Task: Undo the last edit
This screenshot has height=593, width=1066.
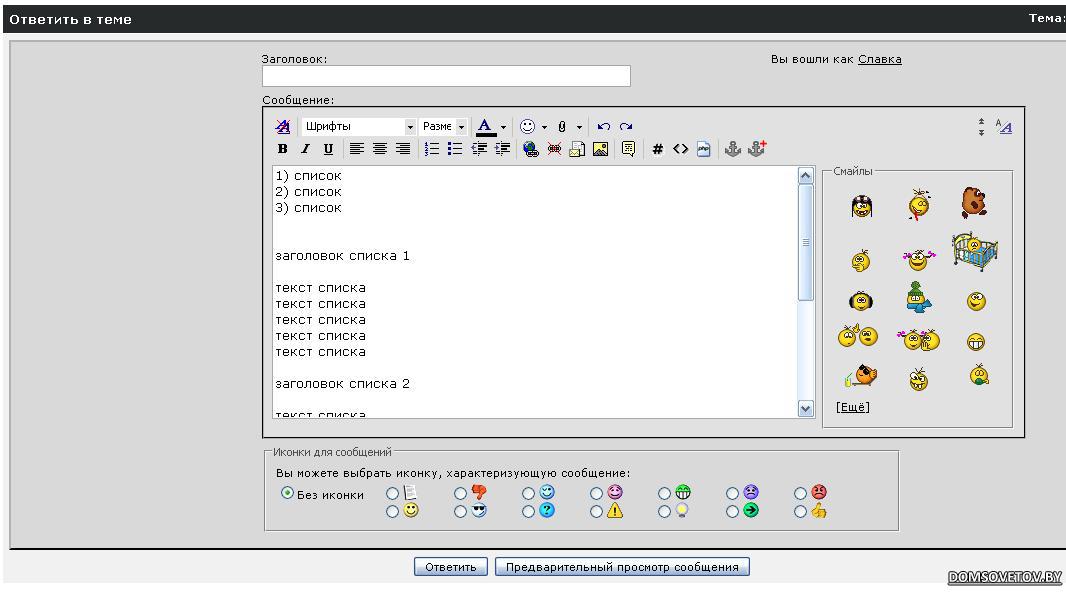Action: click(x=603, y=127)
